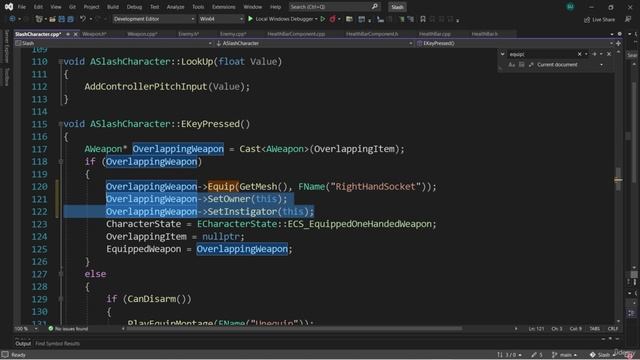
Task: Toggle Use Regular Expressions in find box
Action: point(531,64)
